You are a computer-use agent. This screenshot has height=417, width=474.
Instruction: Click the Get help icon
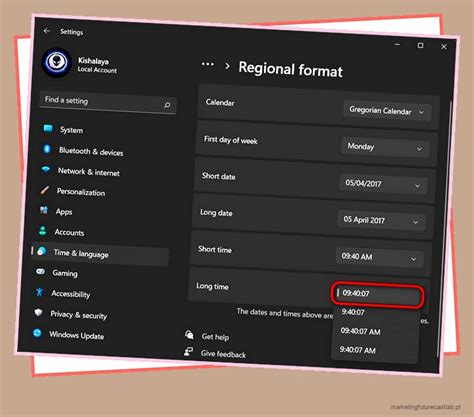(189, 334)
